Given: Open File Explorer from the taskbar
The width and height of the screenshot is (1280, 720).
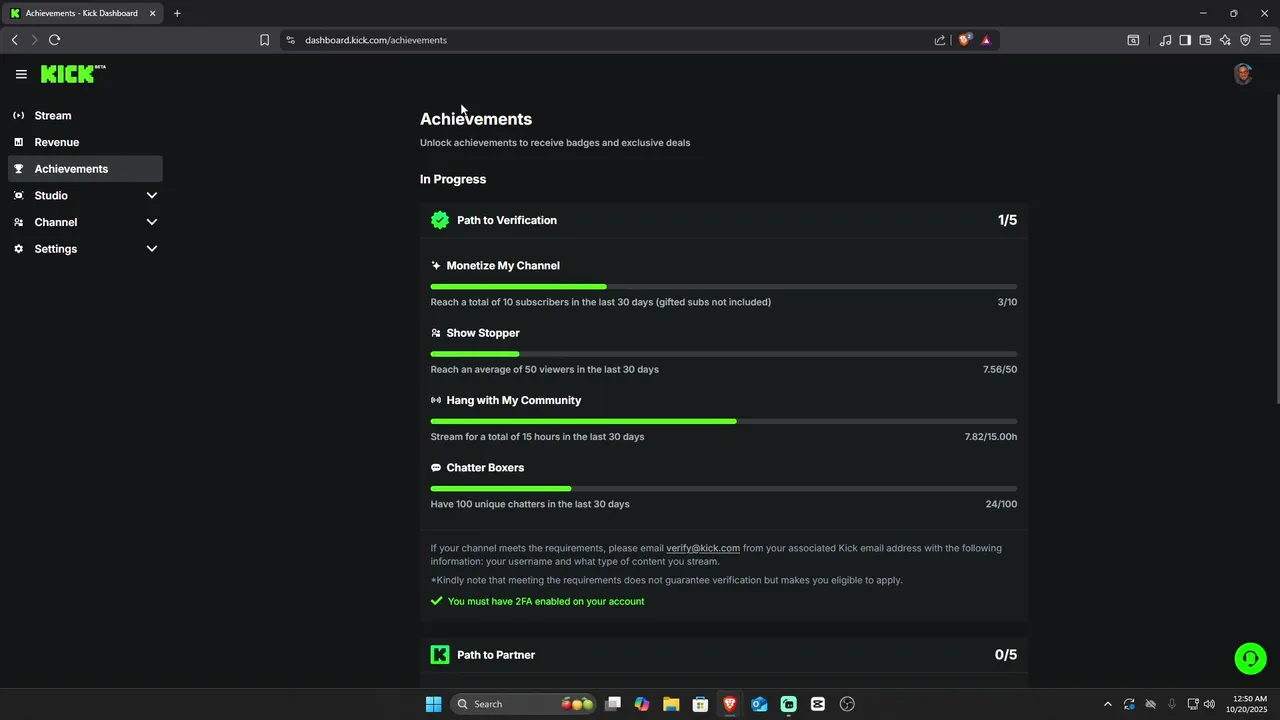Looking at the screenshot, I should [x=671, y=704].
